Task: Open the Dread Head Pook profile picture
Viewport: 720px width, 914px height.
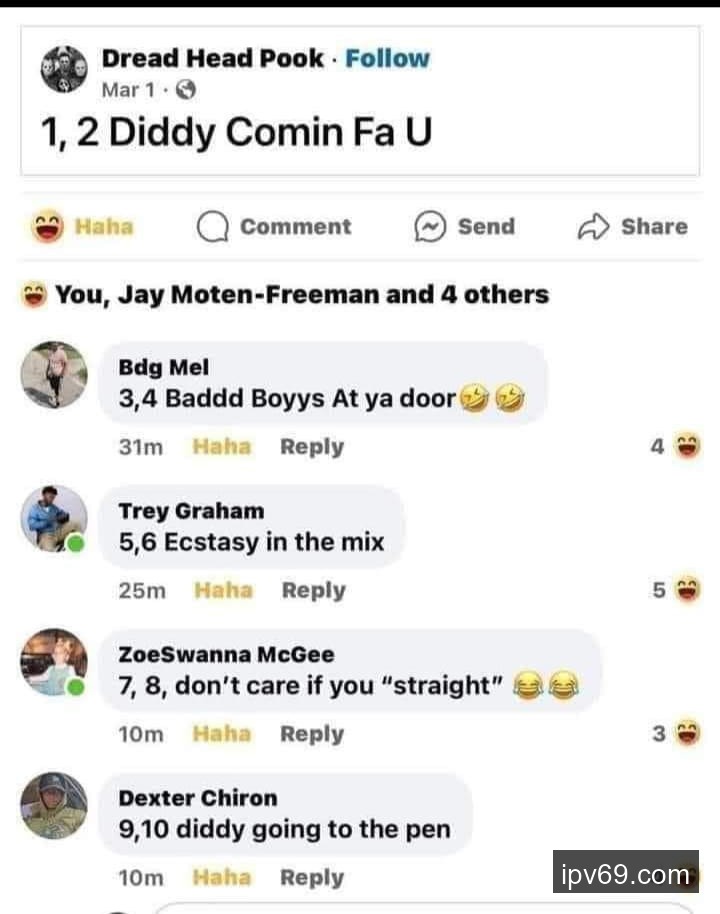Action: click(x=64, y=69)
